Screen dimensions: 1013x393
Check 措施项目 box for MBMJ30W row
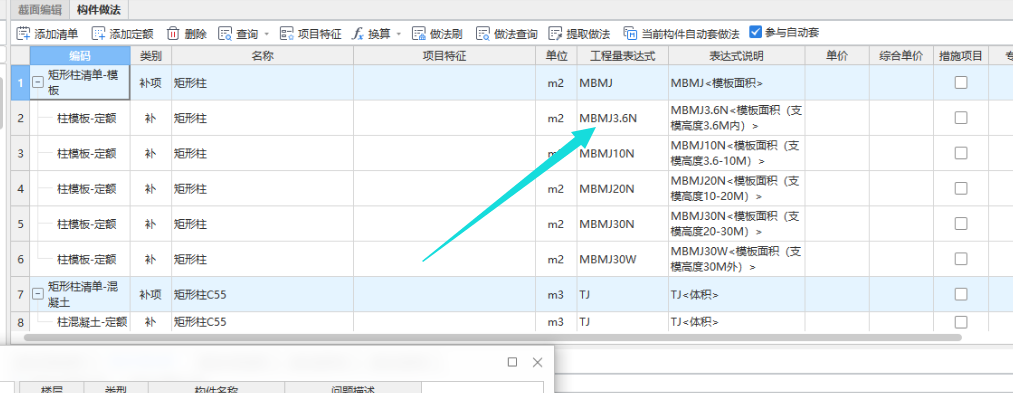[x=961, y=259]
